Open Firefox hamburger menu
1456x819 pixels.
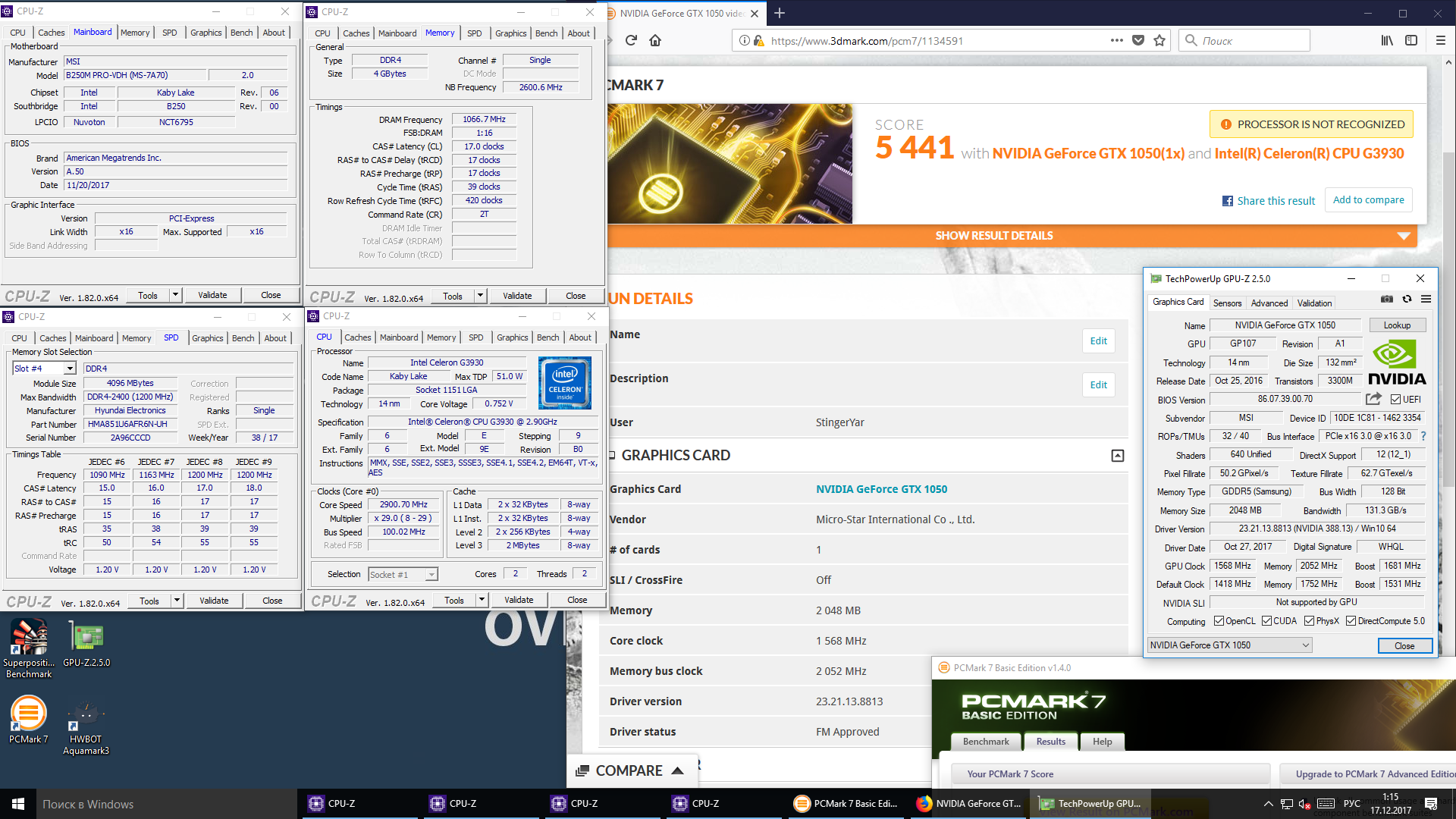coord(1441,40)
